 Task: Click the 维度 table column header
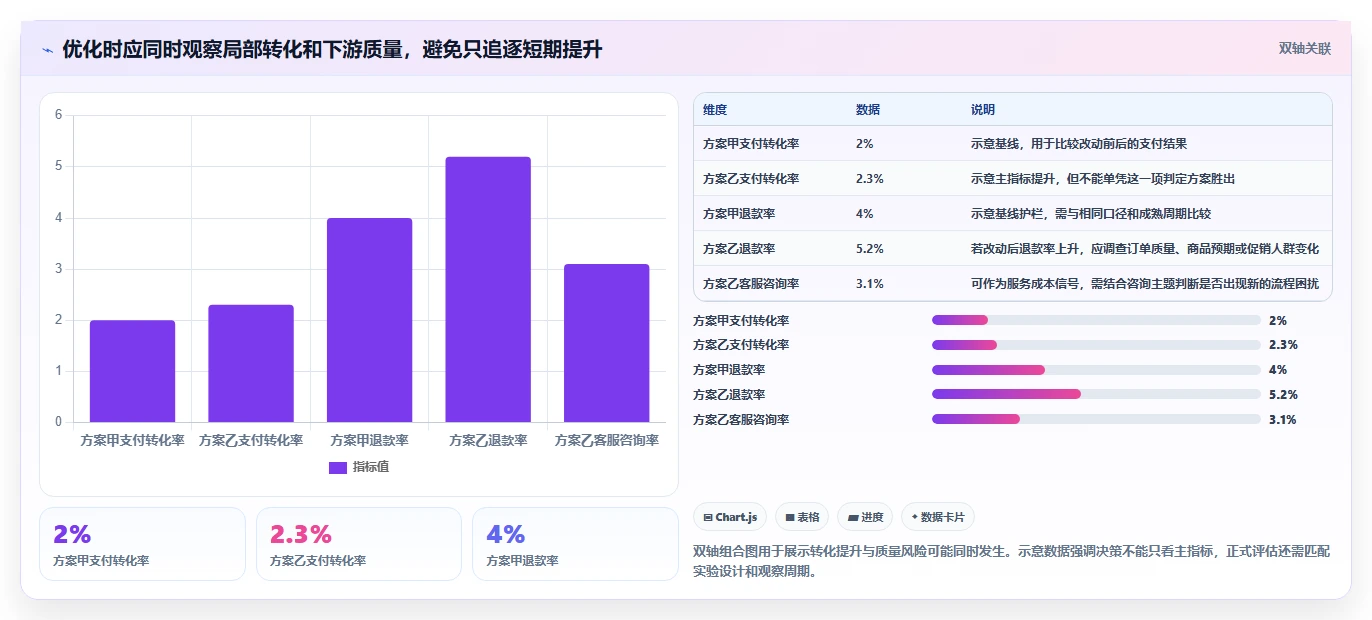click(715, 109)
